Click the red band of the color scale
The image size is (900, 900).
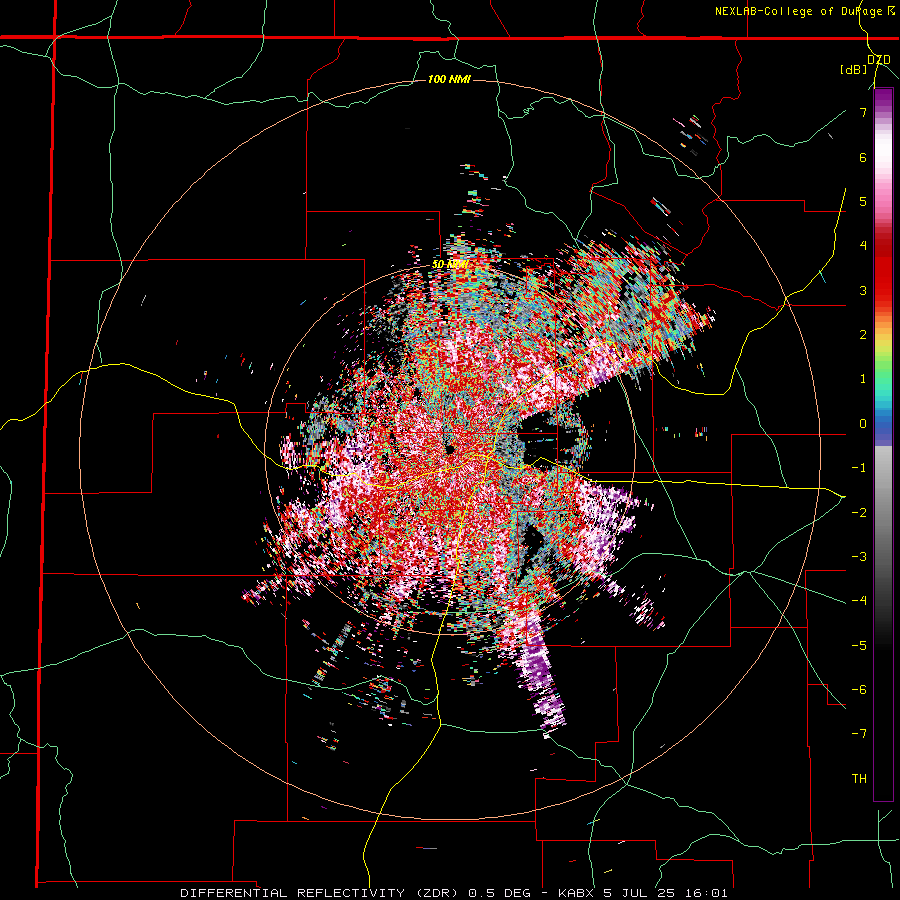pyautogui.click(x=883, y=270)
